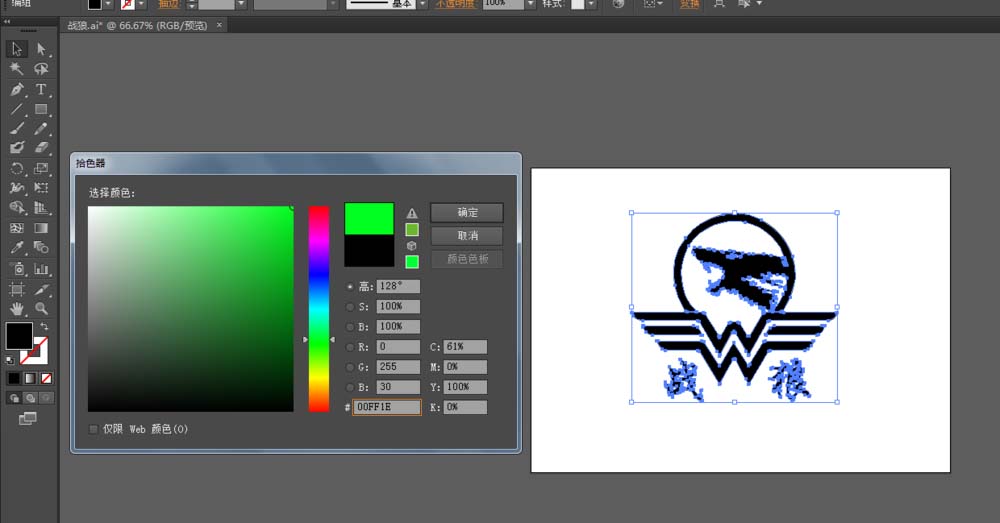The height and width of the screenshot is (523, 1000).
Task: Select the Eraser tool
Action: click(41, 147)
